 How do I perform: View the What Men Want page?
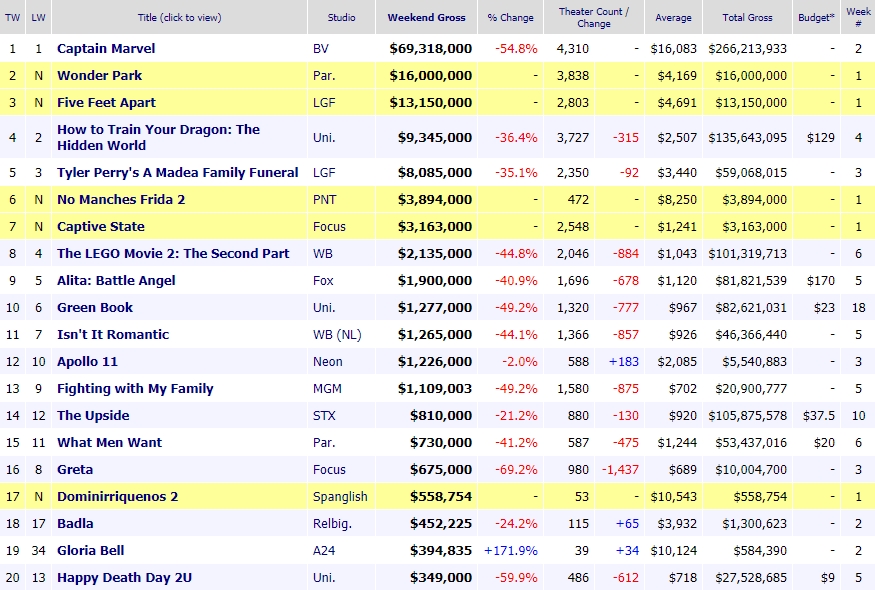[109, 443]
